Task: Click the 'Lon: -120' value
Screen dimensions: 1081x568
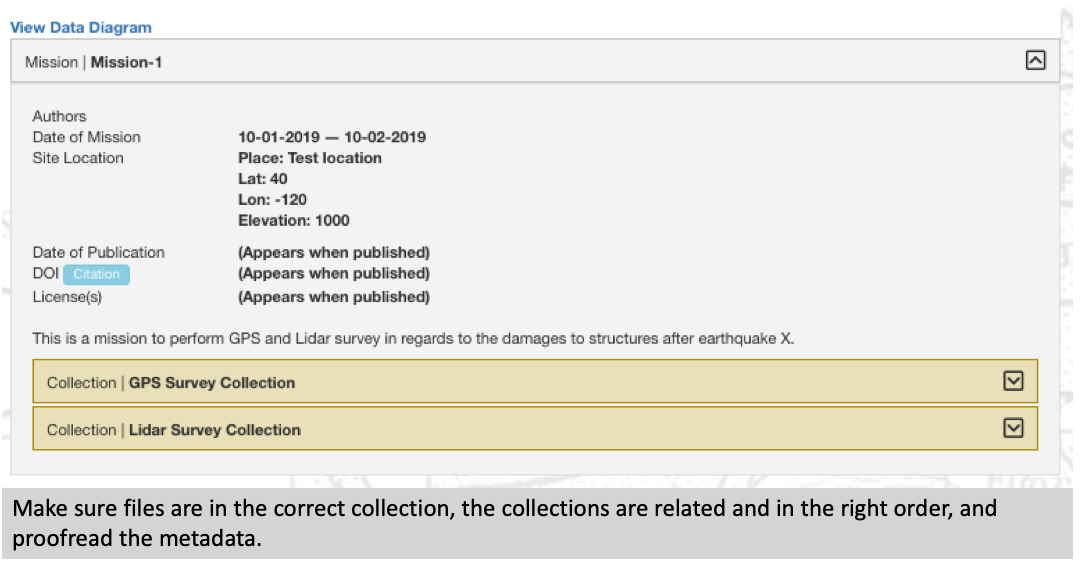Action: [272, 200]
